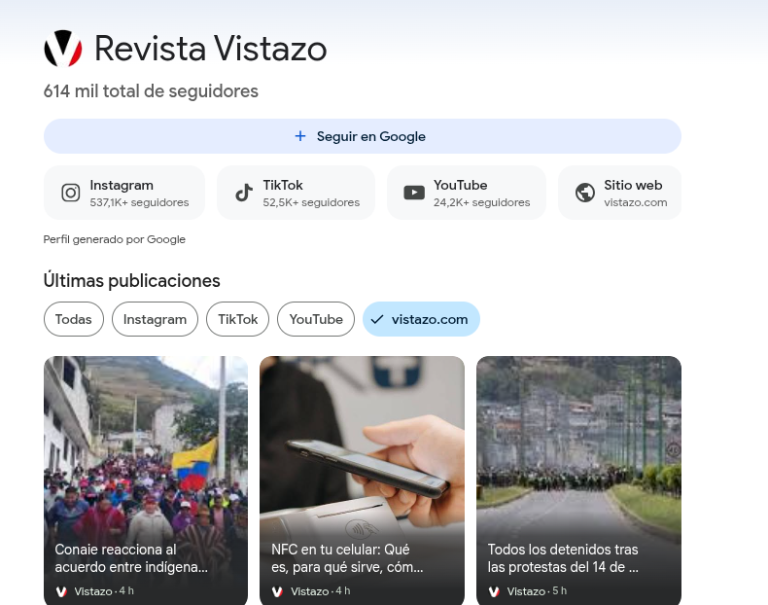The height and width of the screenshot is (605, 768).
Task: Click the Vistazo logo on the Conaie card
Action: [61, 591]
